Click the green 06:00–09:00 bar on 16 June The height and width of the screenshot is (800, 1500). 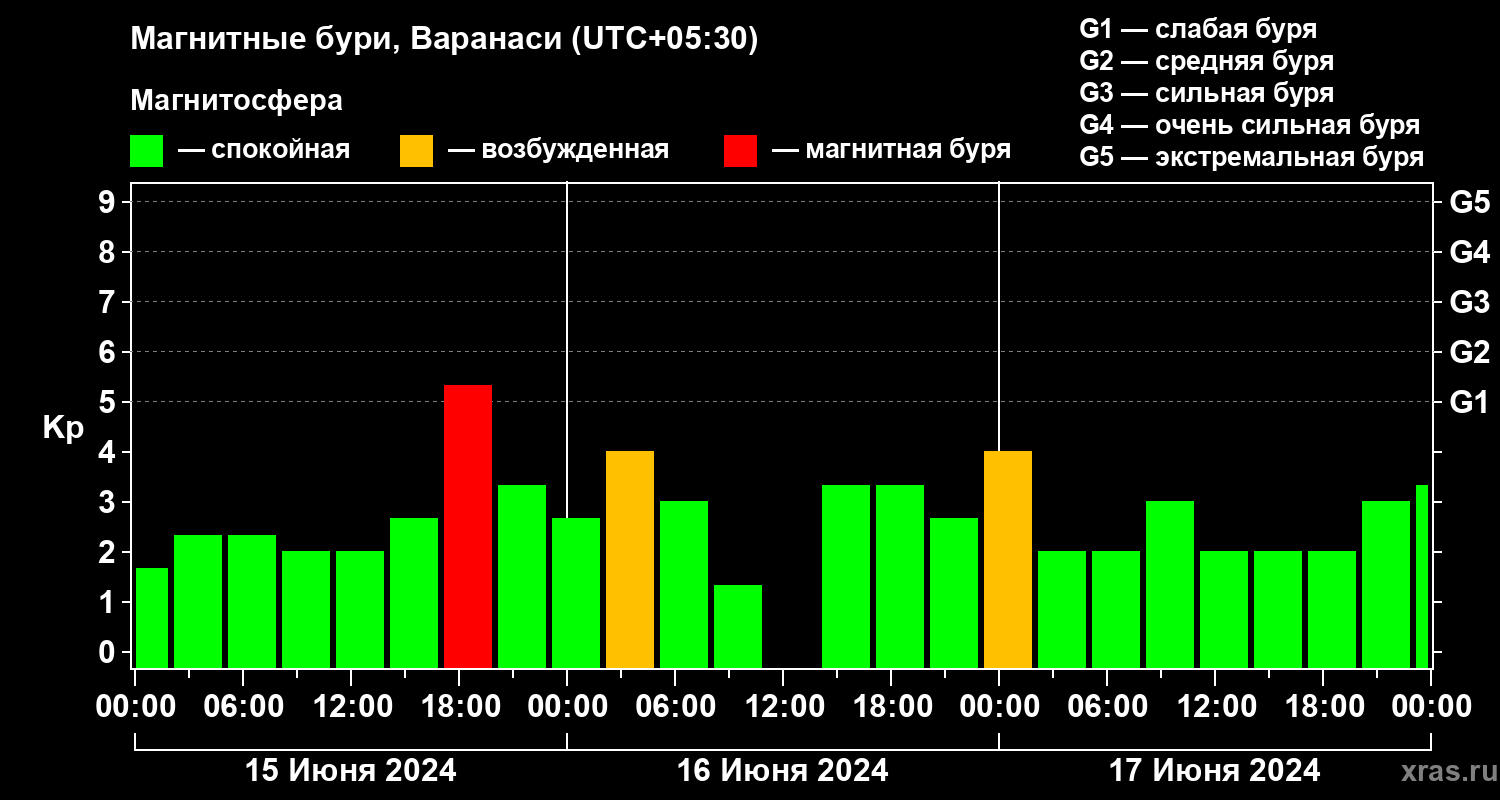[x=684, y=585]
